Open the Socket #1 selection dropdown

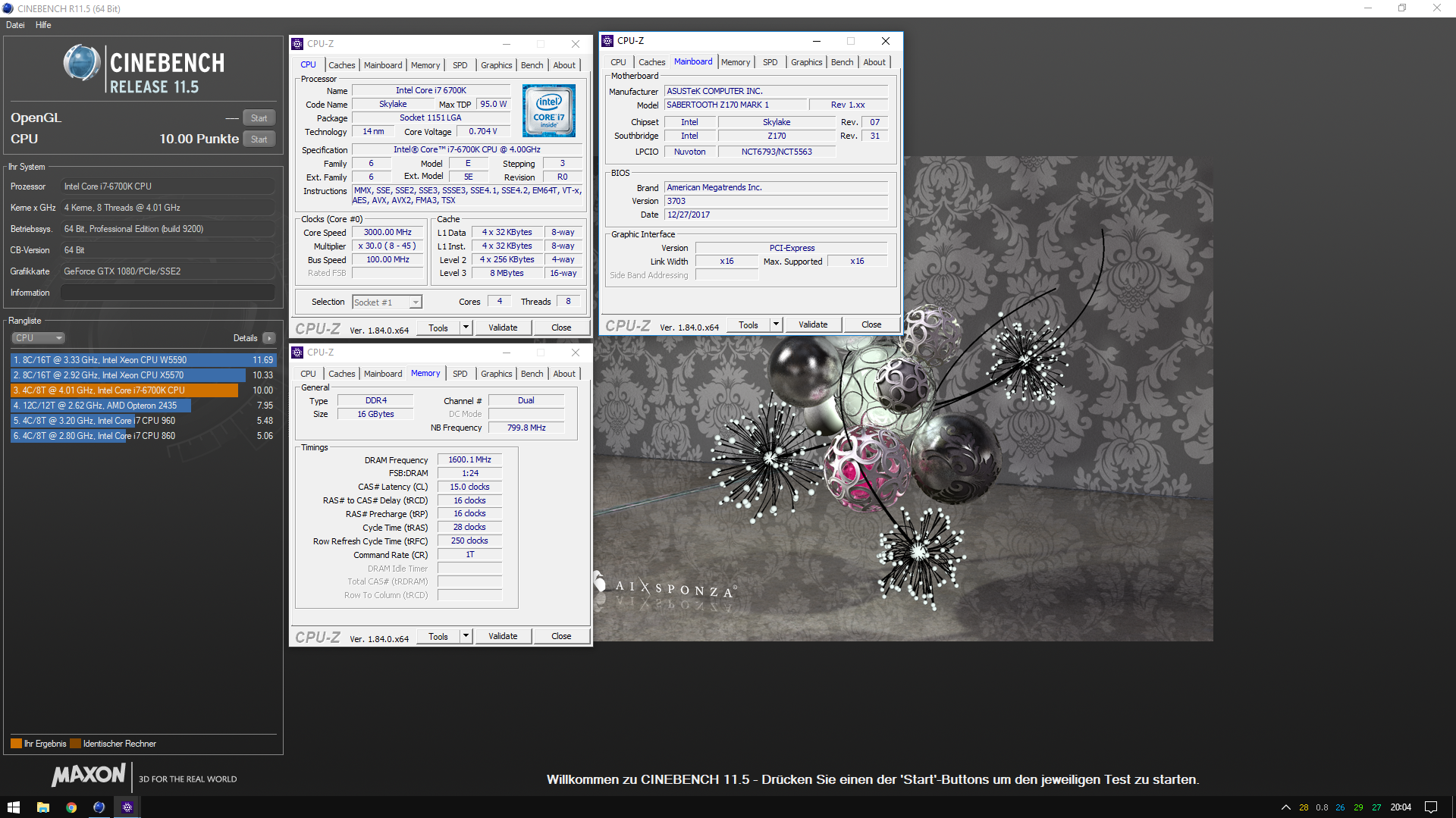coord(387,302)
